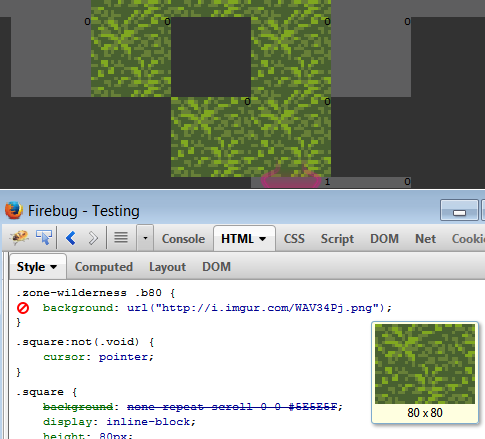Screen dimensions: 485x439
Task: Open the Net tab
Action: point(425,239)
